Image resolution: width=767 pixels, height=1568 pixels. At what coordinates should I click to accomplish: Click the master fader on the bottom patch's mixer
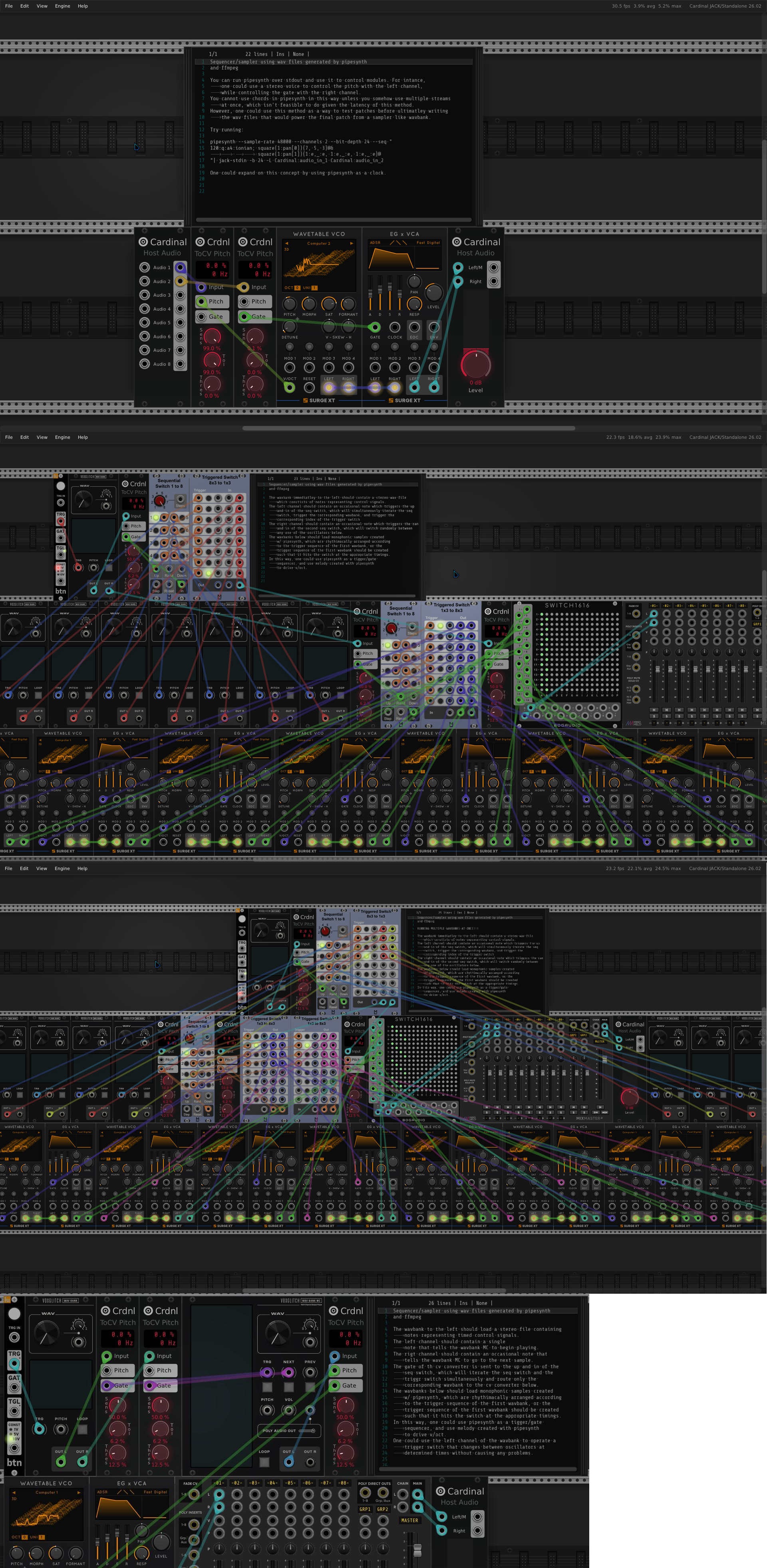tap(417, 1550)
